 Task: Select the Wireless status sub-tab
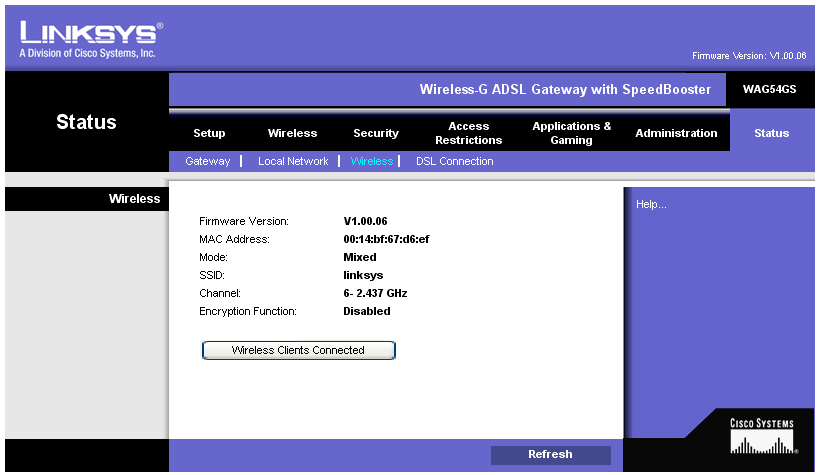point(371,161)
